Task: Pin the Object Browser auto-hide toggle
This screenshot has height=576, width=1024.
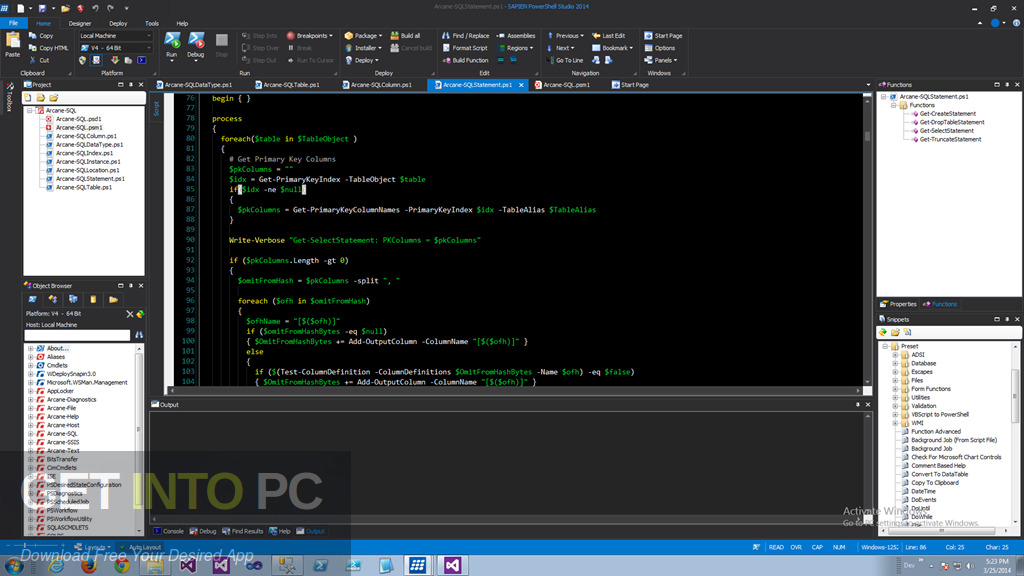Action: pyautogui.click(x=131, y=286)
